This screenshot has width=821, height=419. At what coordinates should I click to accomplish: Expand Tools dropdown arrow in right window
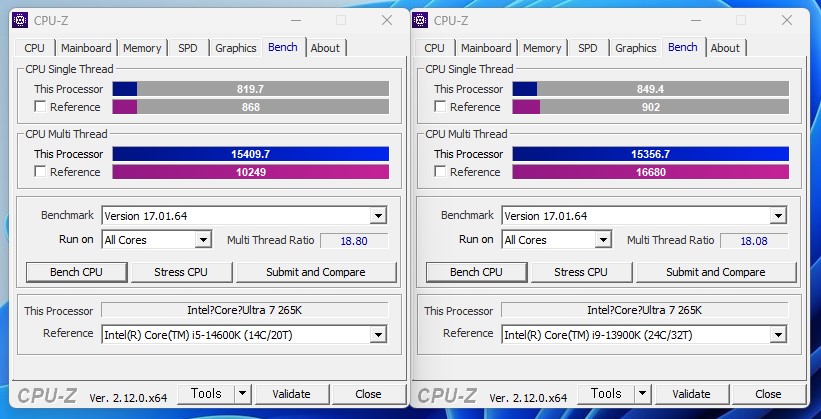[x=642, y=394]
